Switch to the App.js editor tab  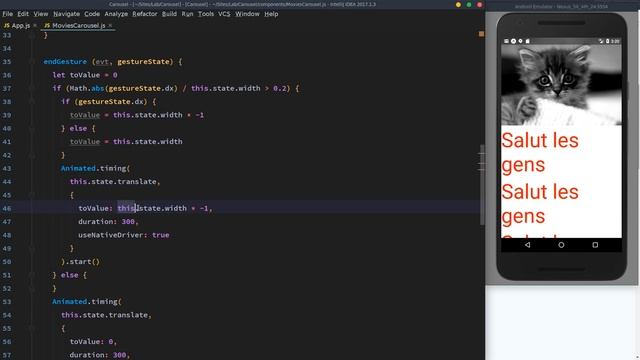(x=20, y=25)
